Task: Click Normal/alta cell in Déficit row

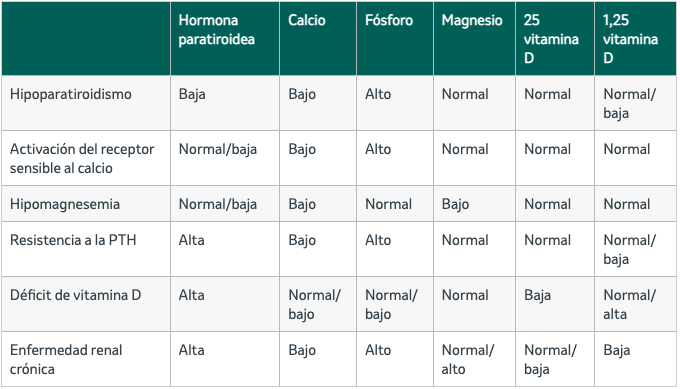Action: (x=629, y=304)
